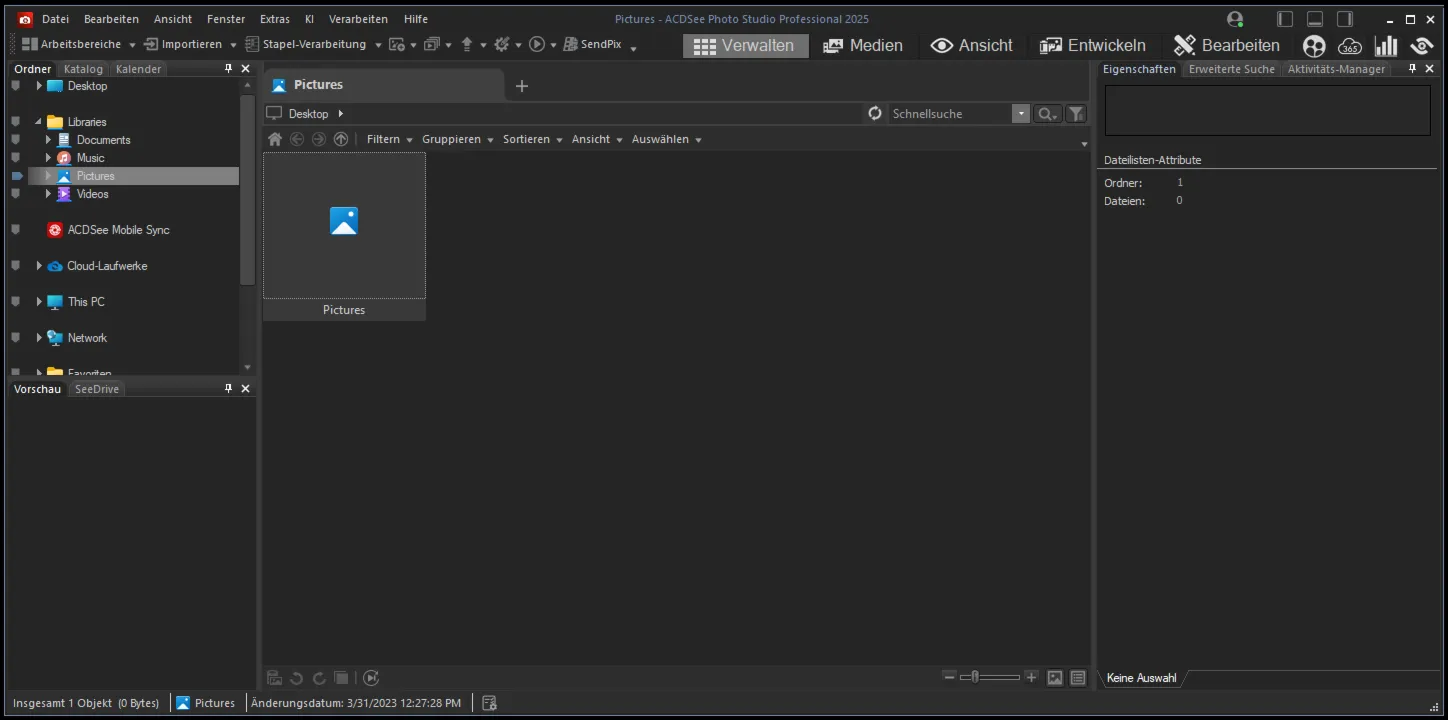Toggle easy-select marker beside Documents folder
Screen dimensions: 1448x720
click(16, 140)
